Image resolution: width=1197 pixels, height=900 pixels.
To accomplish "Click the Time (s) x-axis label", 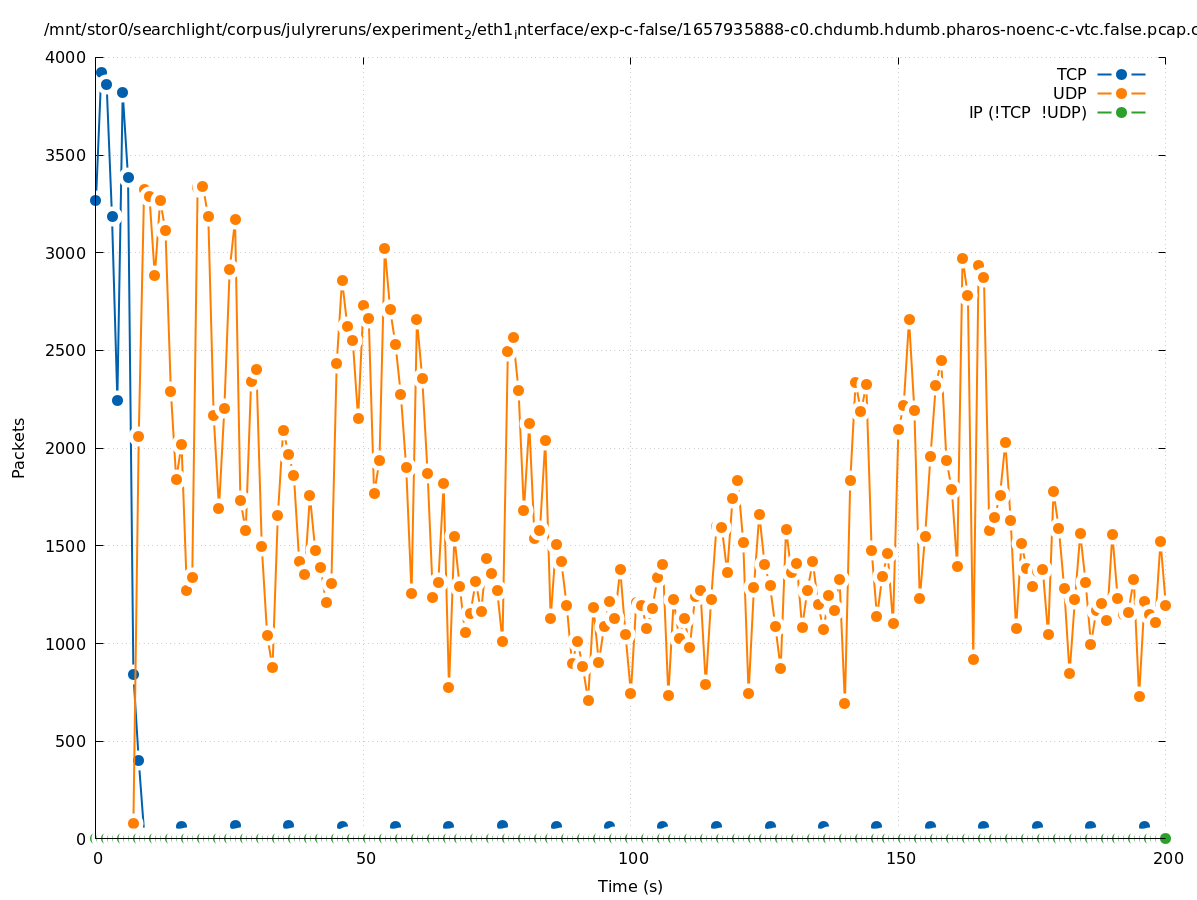I will [630, 886].
